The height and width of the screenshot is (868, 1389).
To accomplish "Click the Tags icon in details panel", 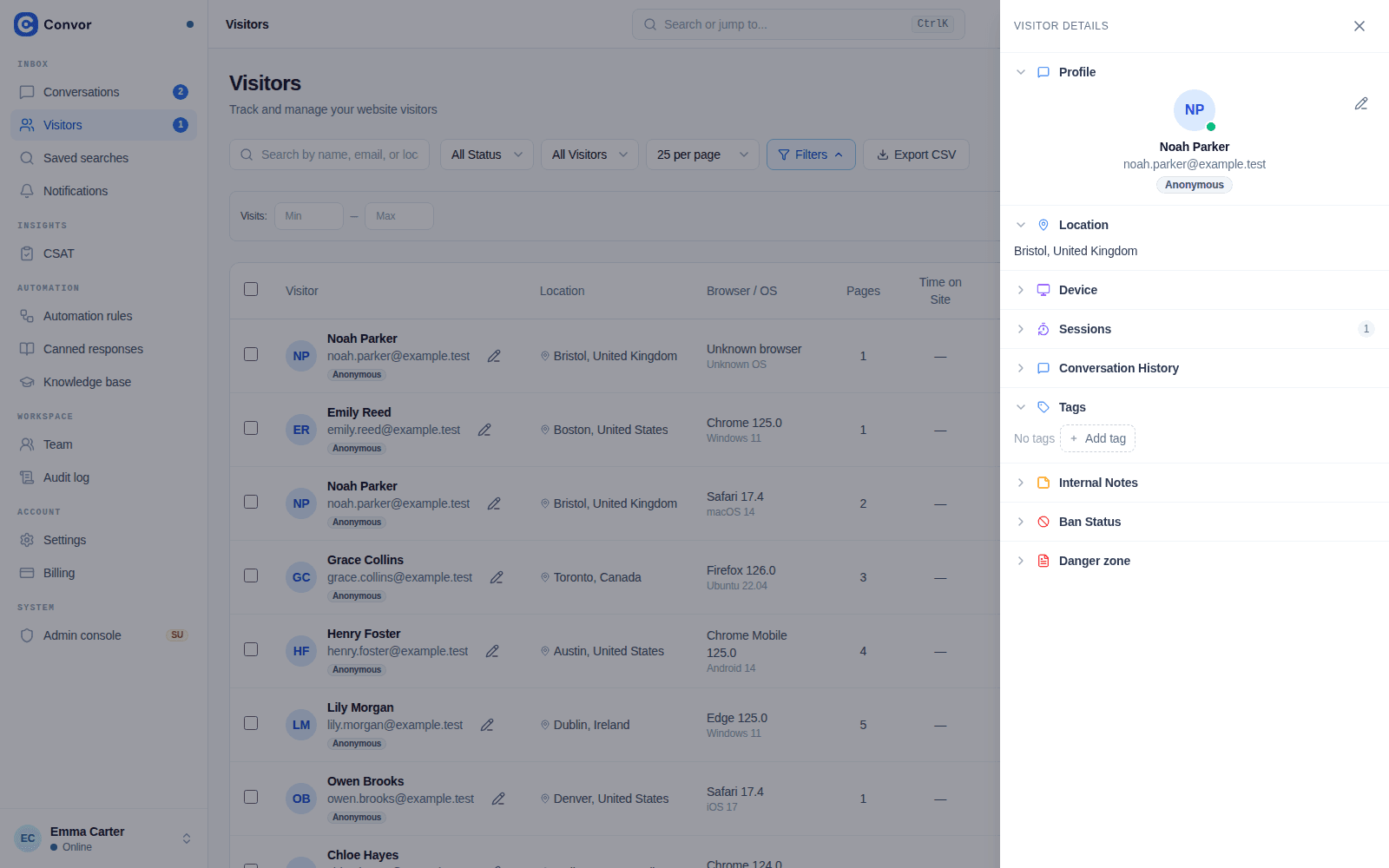I will 1043,407.
